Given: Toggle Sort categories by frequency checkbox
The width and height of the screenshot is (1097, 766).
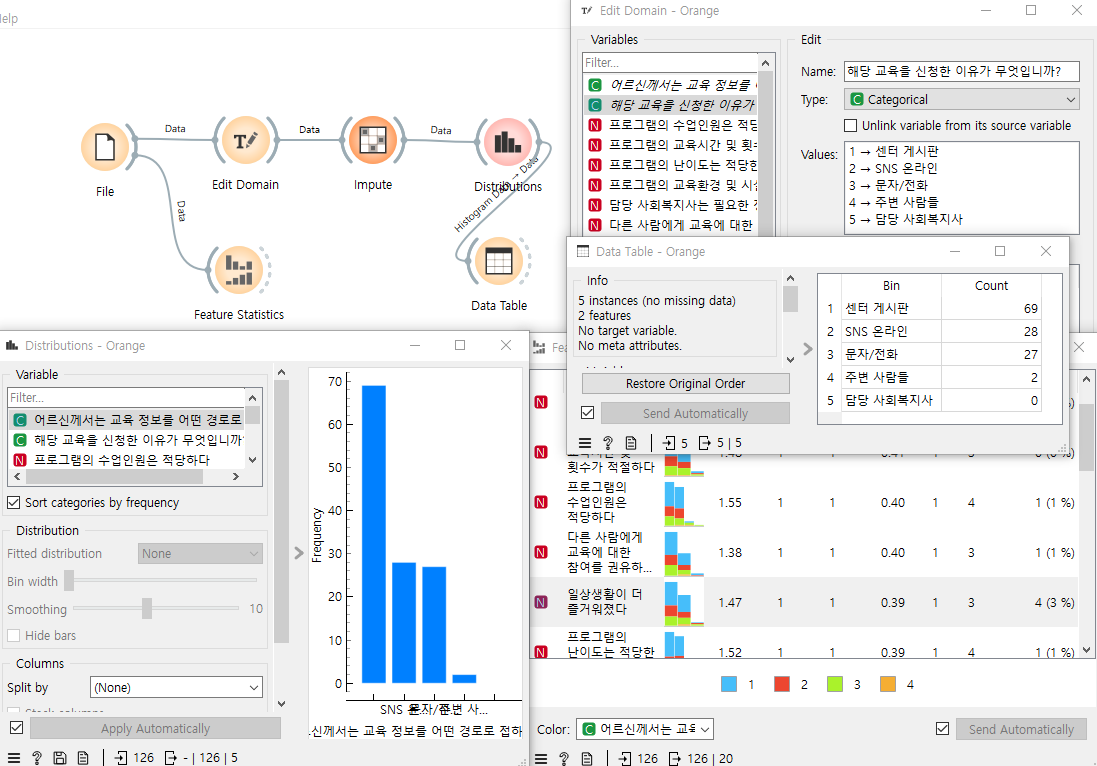Looking at the screenshot, I should (14, 502).
